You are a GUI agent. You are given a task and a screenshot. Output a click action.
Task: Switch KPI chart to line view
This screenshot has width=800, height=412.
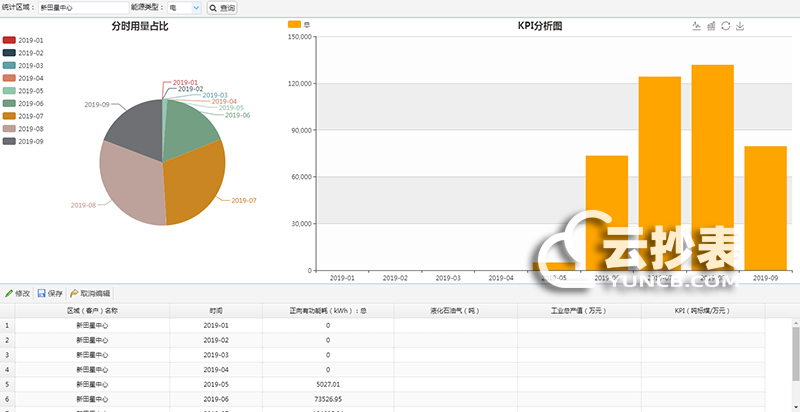point(696,26)
